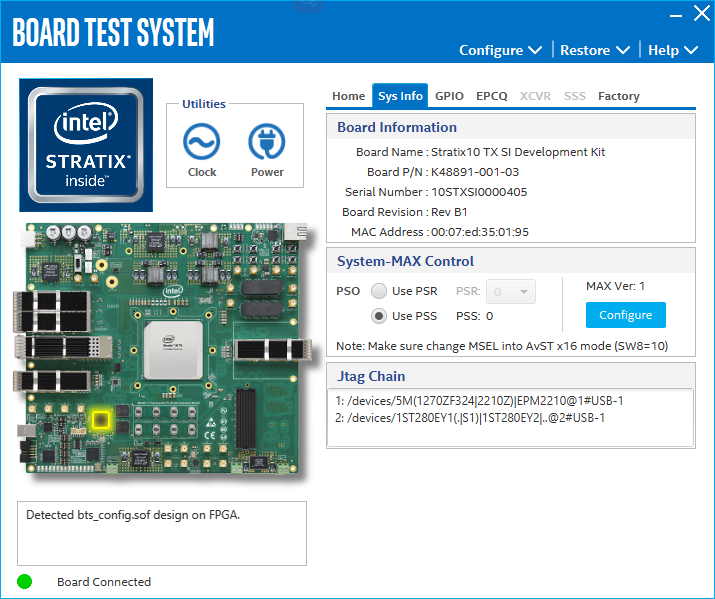Click the board photo thumbnail
The width and height of the screenshot is (715, 599).
pos(163,348)
